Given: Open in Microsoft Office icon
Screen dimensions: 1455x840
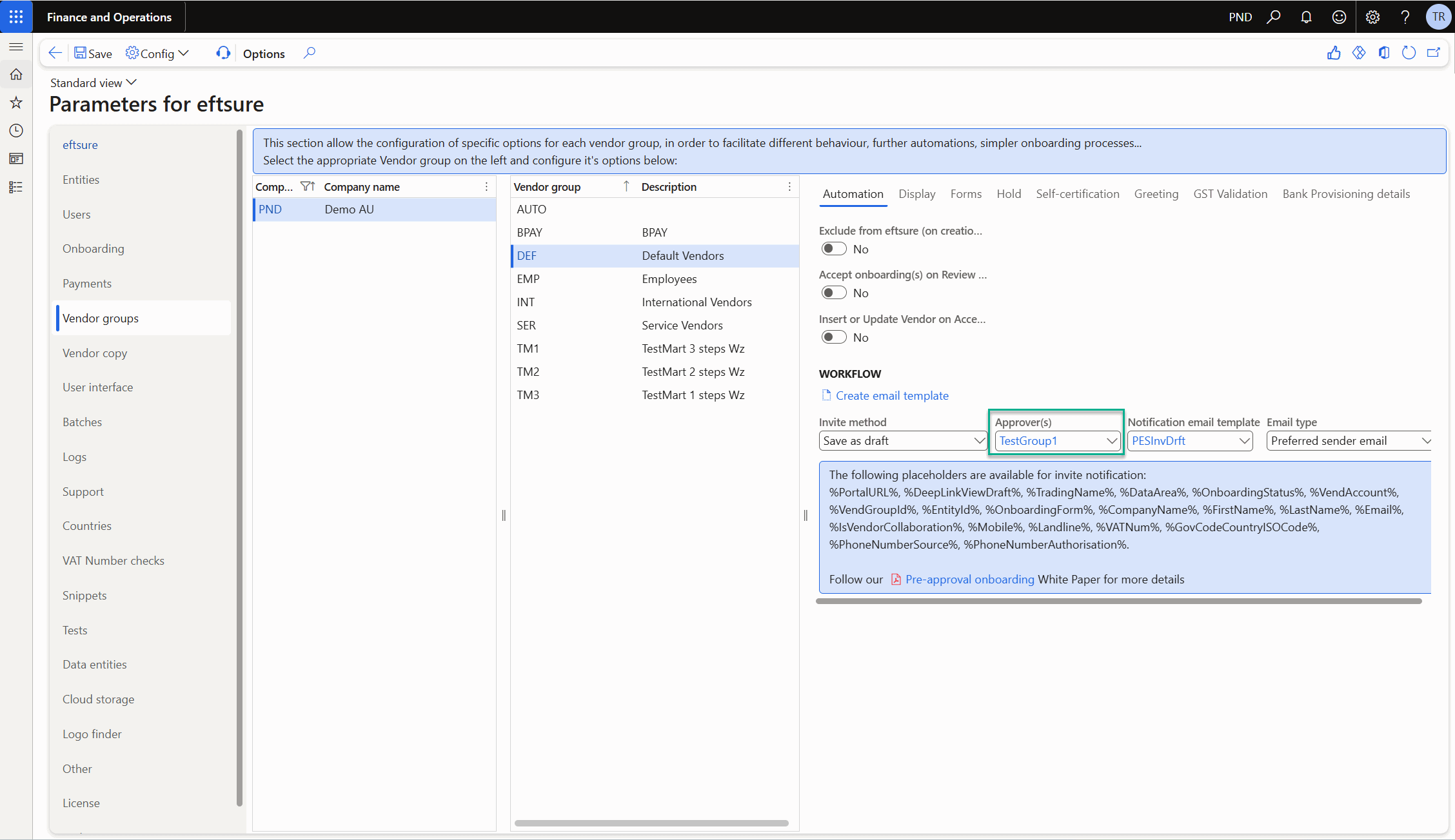Looking at the screenshot, I should (x=1384, y=54).
